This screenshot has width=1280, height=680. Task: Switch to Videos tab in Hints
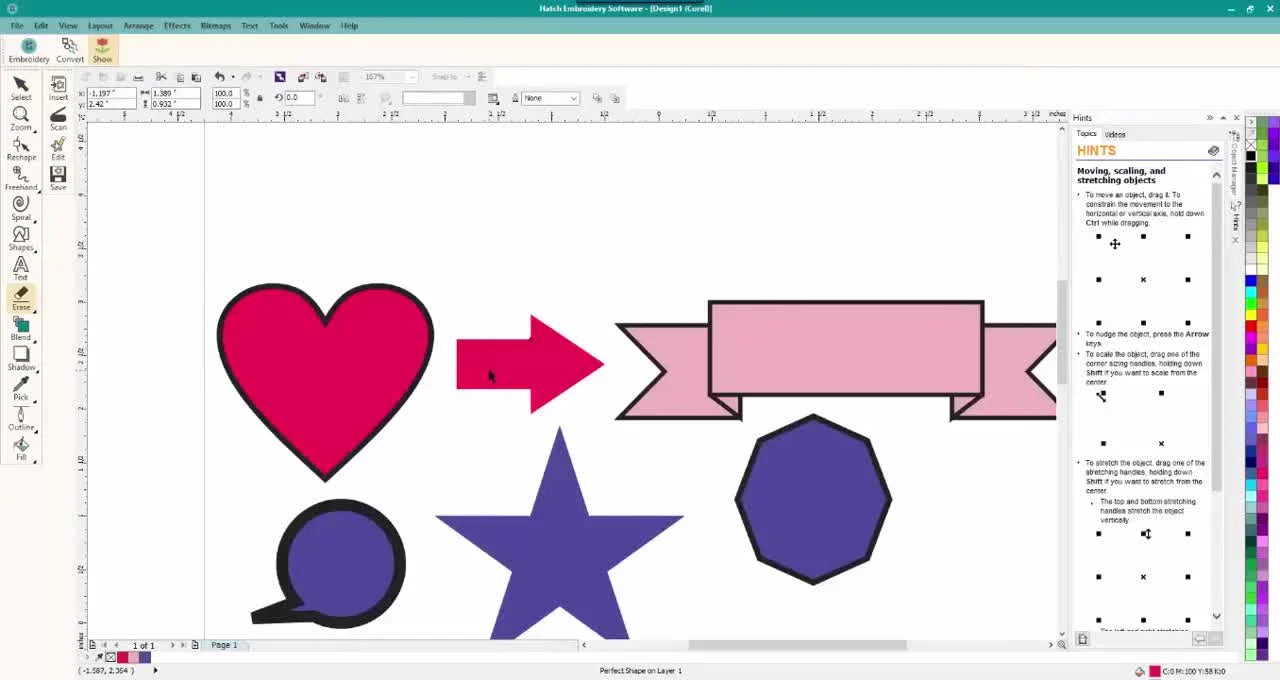tap(1115, 134)
